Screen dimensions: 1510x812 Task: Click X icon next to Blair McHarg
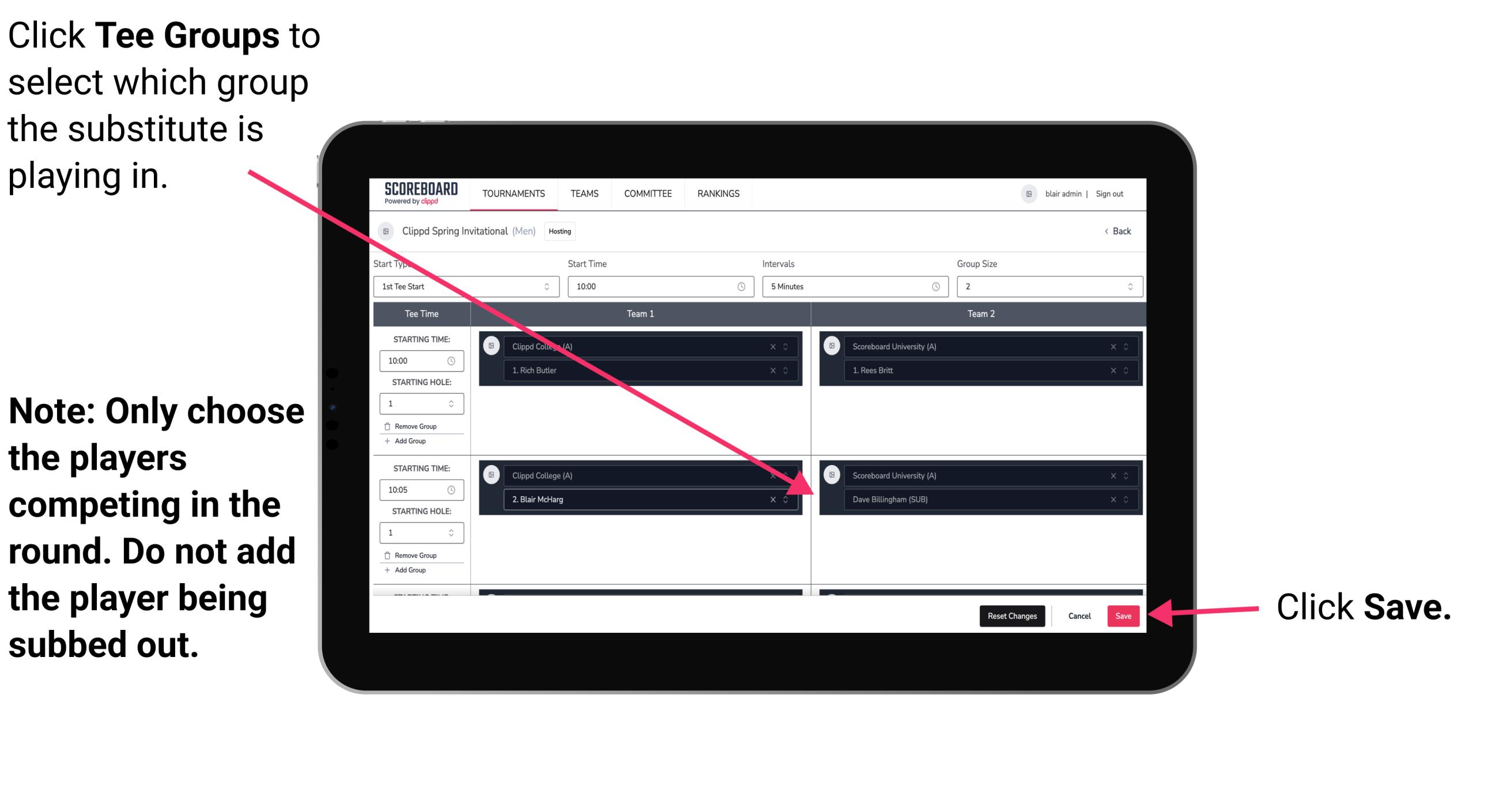coord(774,500)
